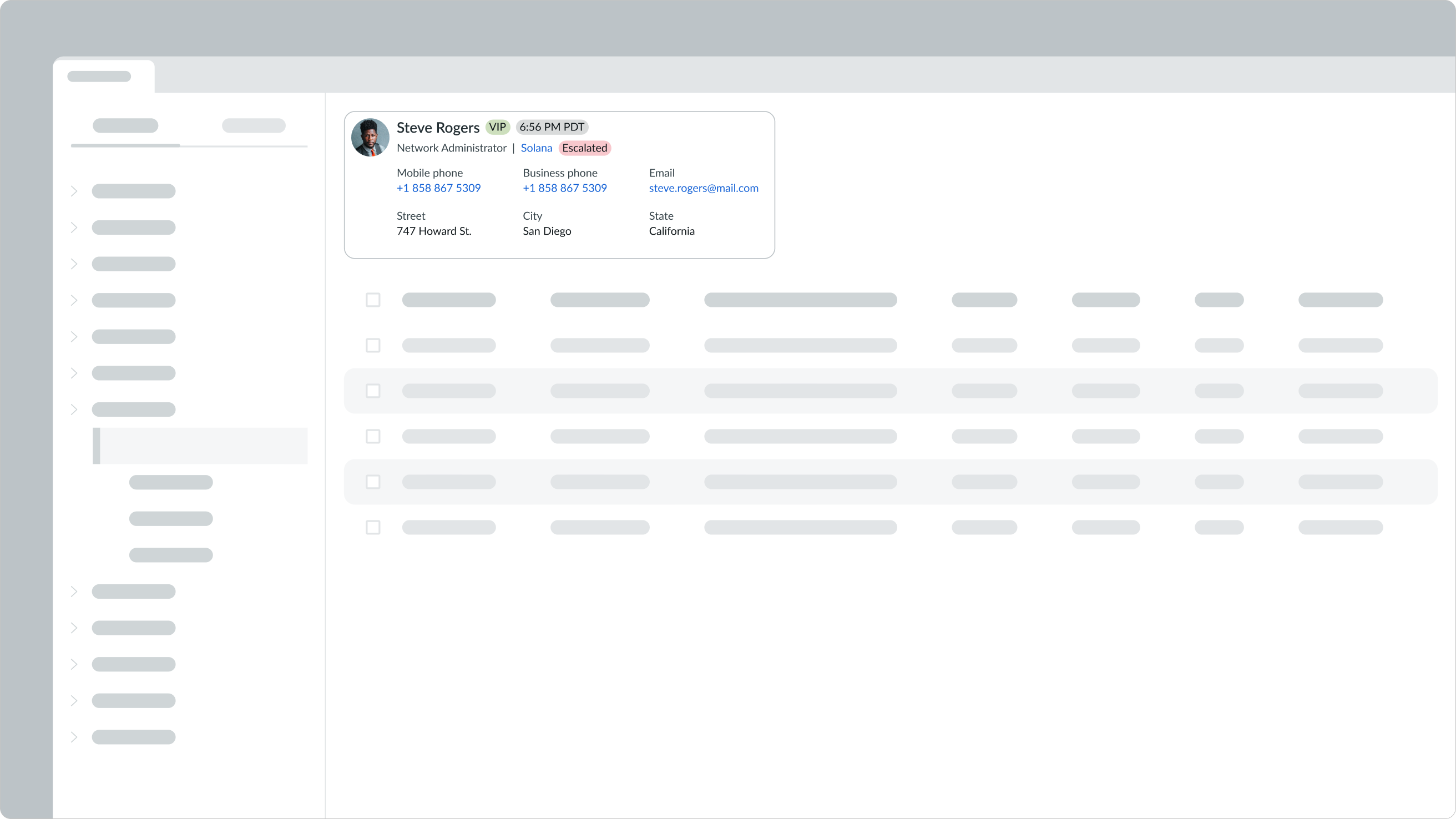Click the green VIP badge
This screenshot has width=1456, height=819.
coord(497,127)
